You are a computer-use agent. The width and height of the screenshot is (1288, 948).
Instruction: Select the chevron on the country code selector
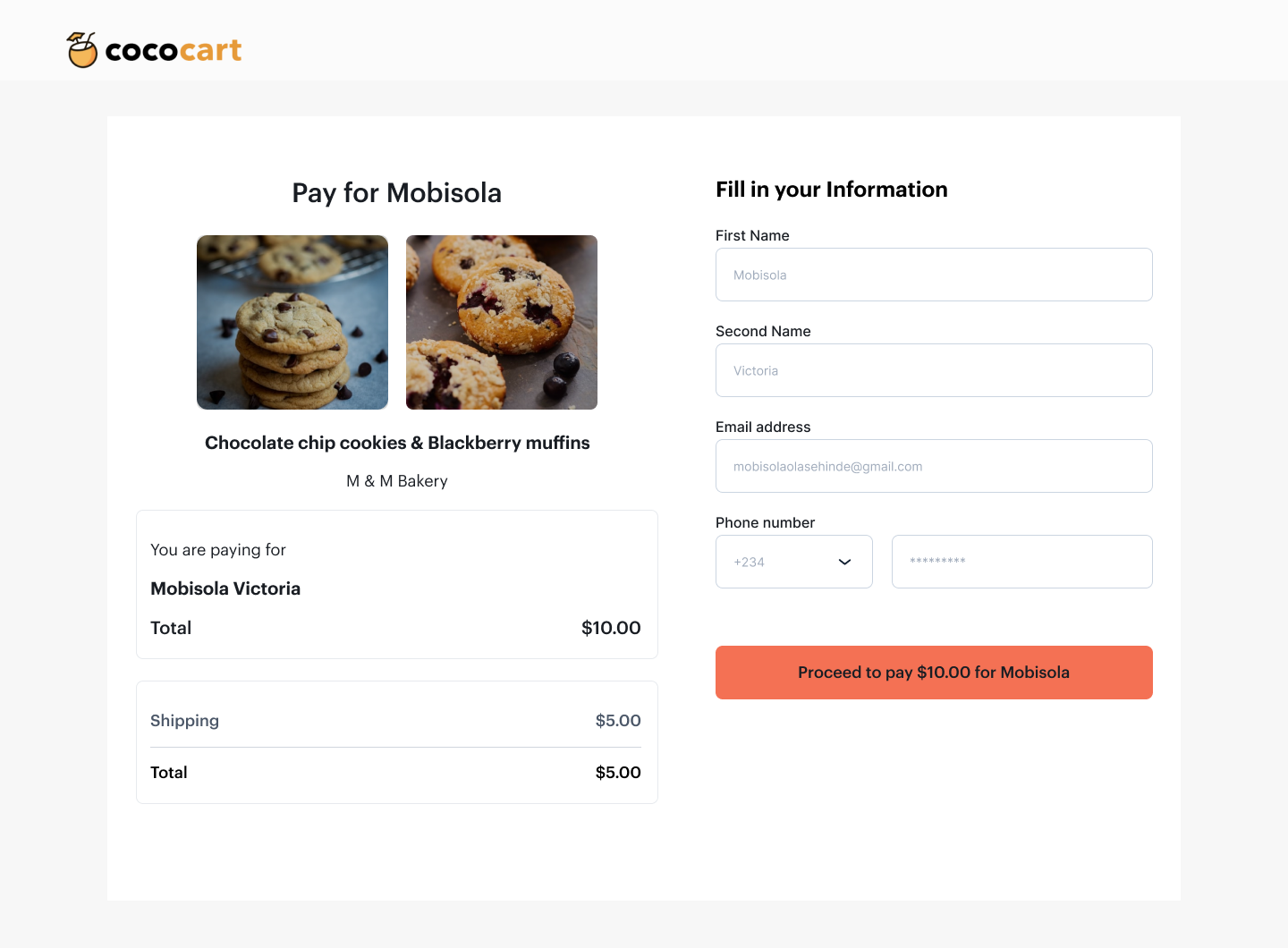click(x=843, y=562)
